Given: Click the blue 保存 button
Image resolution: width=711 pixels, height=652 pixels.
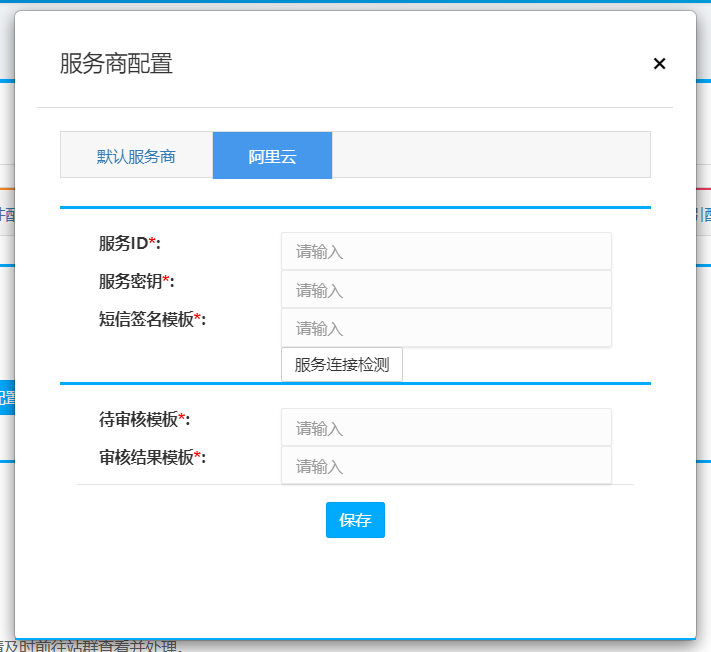Looking at the screenshot, I should click(x=355, y=520).
